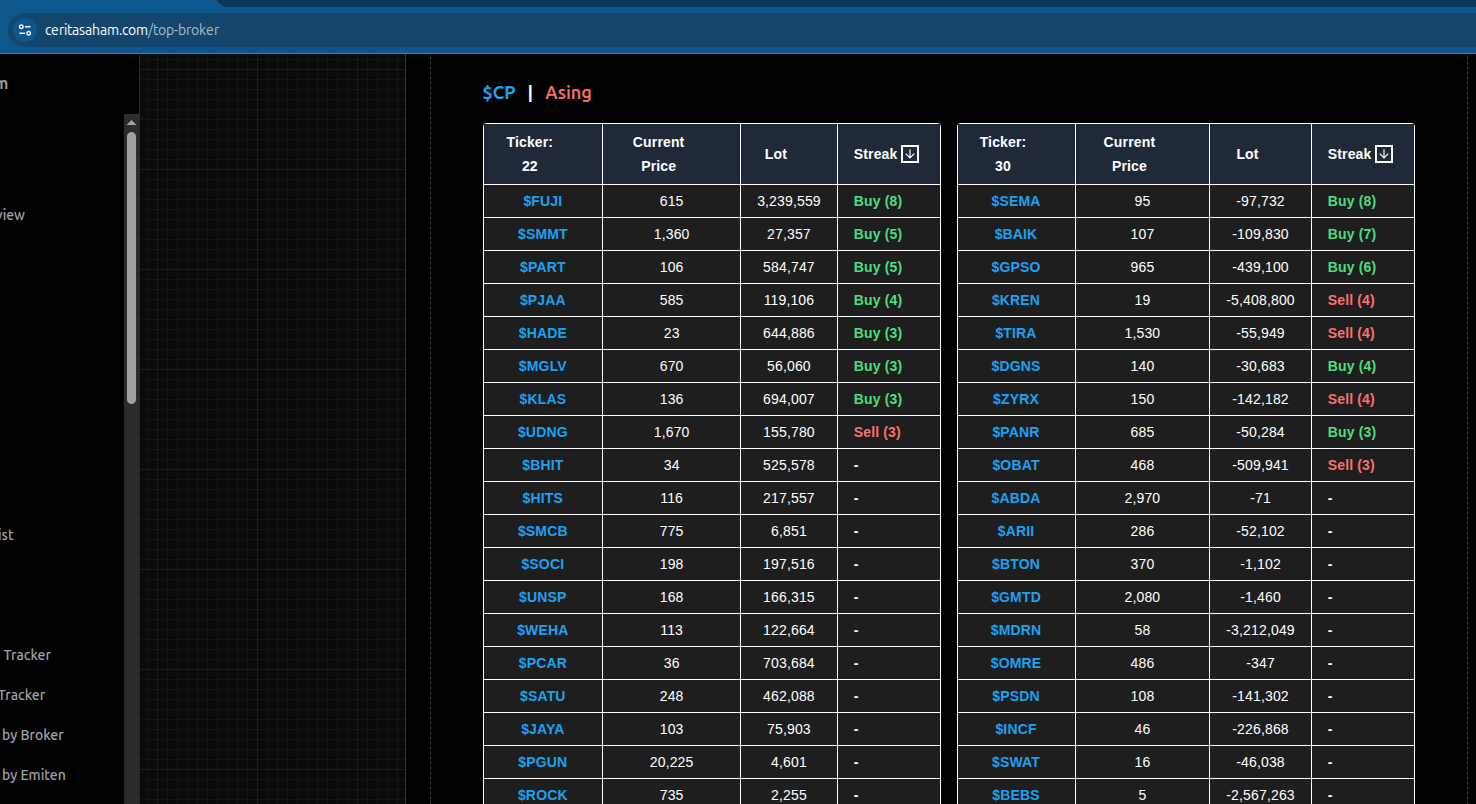Image resolution: width=1476 pixels, height=804 pixels.
Task: Click the $UDNG ticker with Sell streak
Action: point(542,432)
